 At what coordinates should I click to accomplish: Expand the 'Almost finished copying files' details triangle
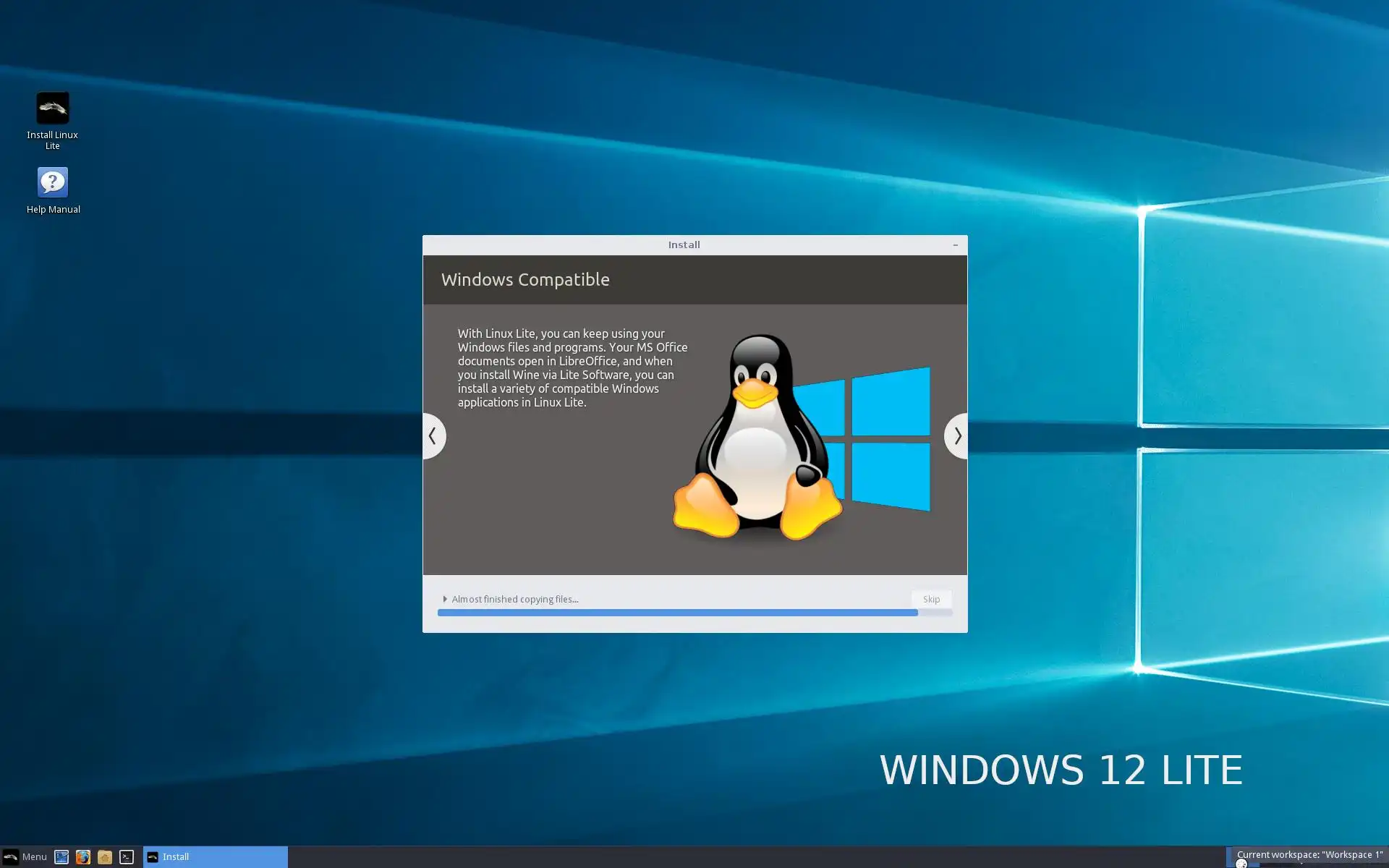coord(445,599)
